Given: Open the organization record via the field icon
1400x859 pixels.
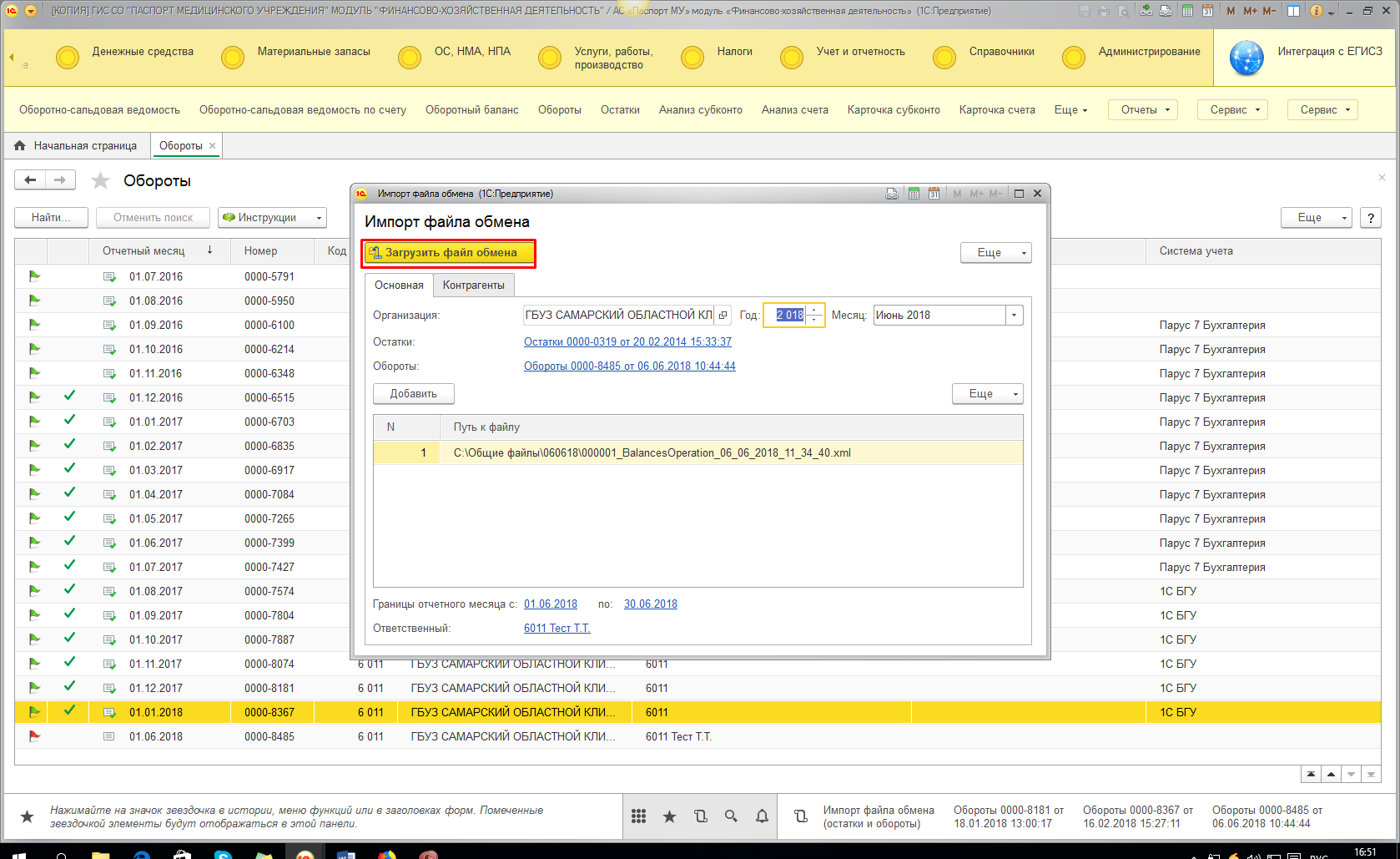Looking at the screenshot, I should click(x=723, y=315).
